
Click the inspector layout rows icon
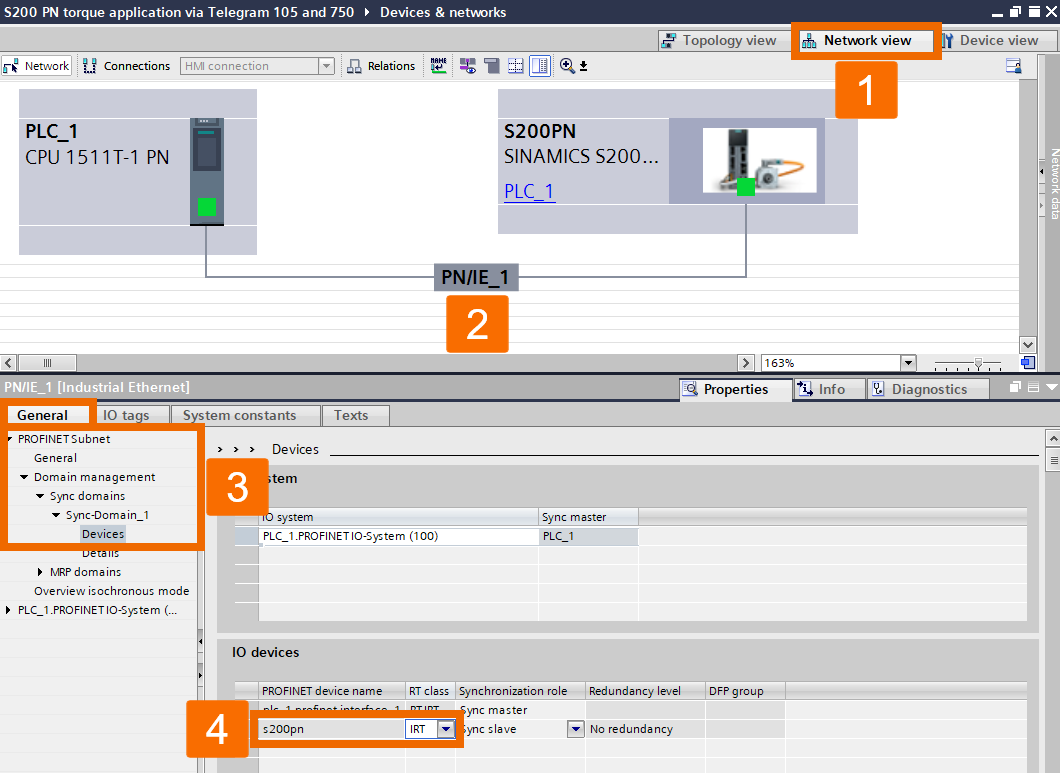(1033, 388)
